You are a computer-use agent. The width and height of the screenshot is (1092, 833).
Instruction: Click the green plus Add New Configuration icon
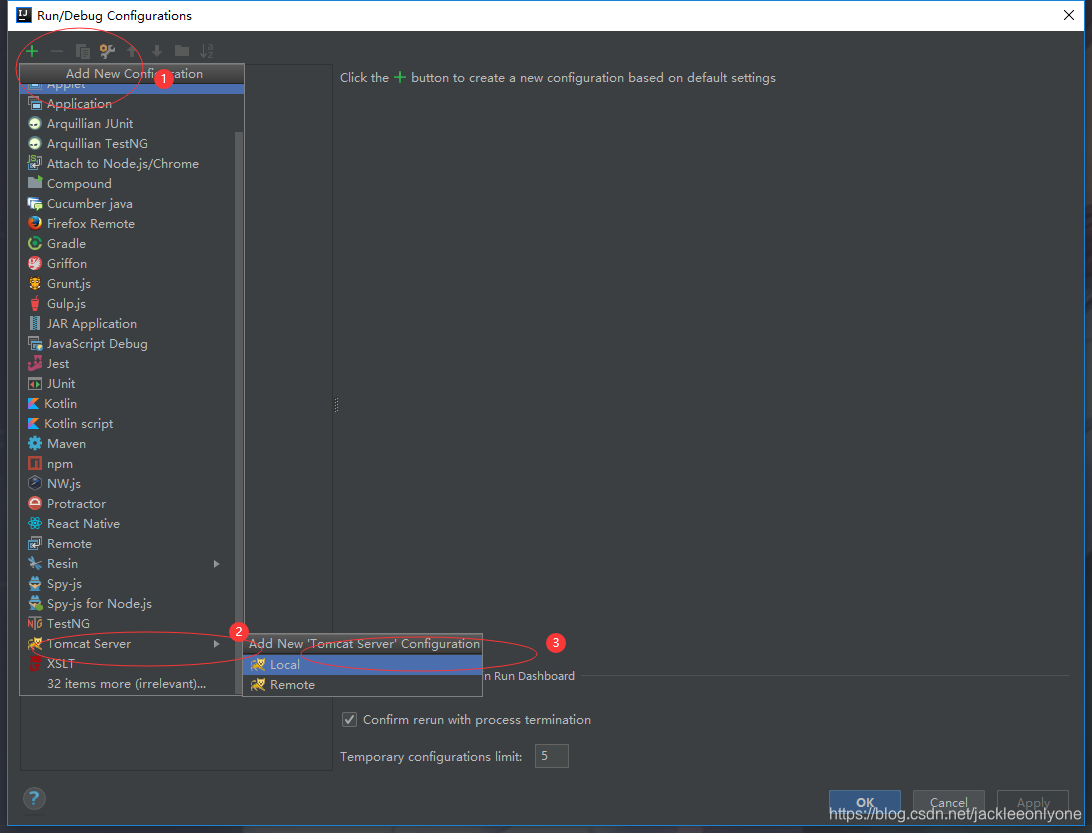pos(32,51)
